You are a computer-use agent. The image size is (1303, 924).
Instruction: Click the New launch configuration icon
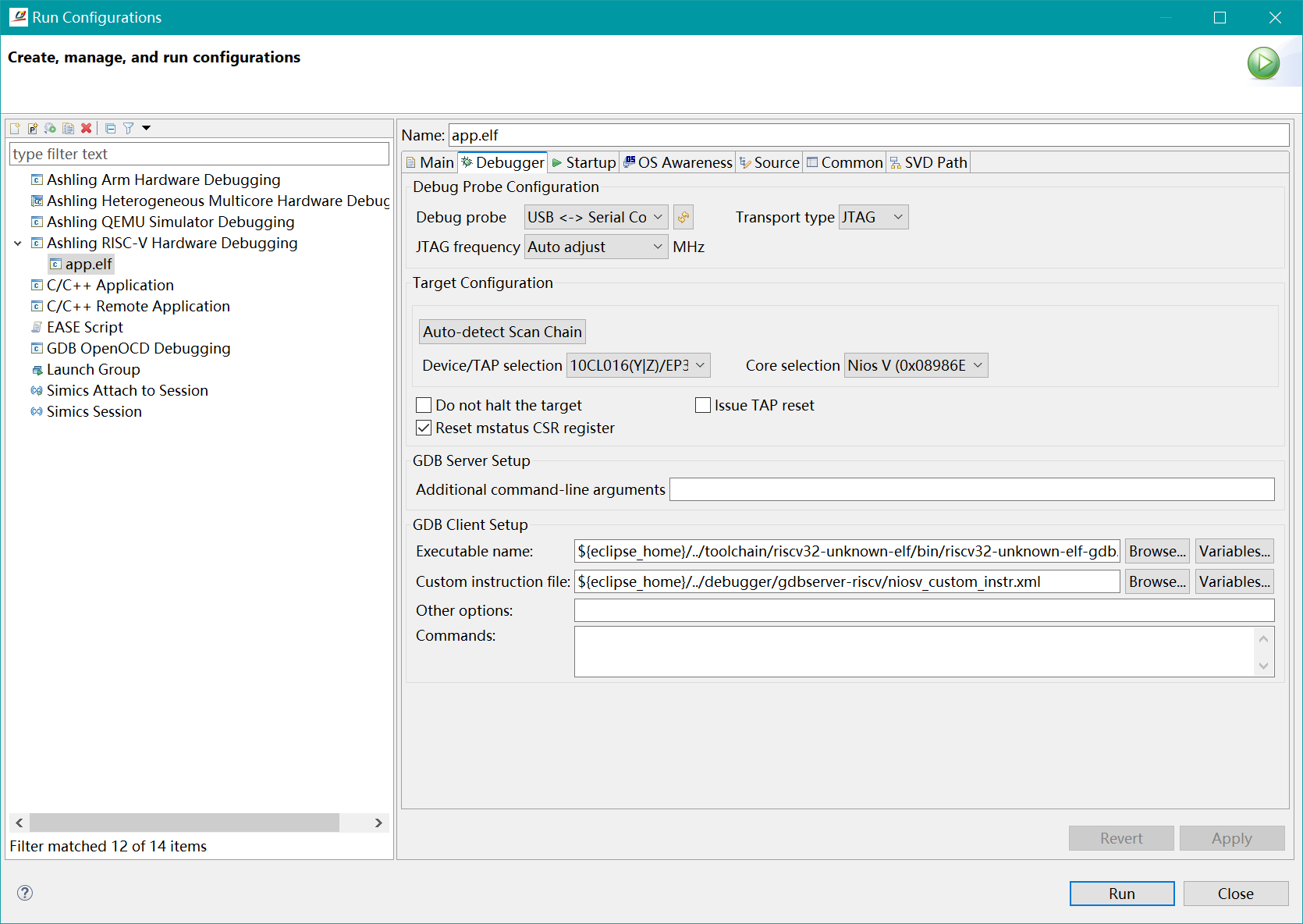[x=15, y=128]
